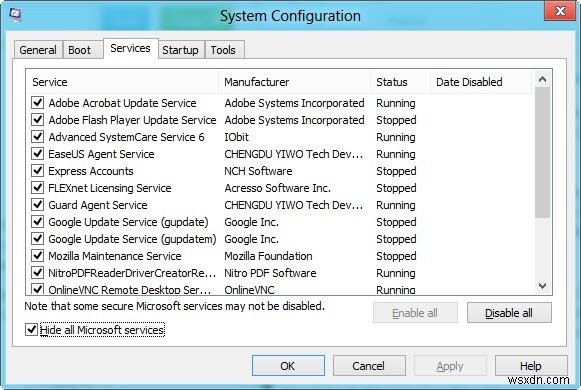The image size is (581, 390).
Task: Select the 'Adobe Acrobat Update Service' row text
Action: point(122,103)
